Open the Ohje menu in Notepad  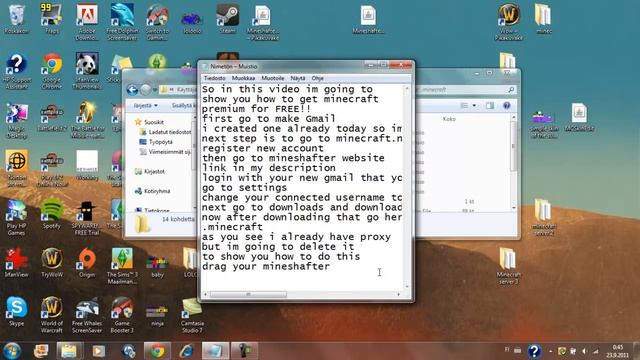tap(318, 78)
